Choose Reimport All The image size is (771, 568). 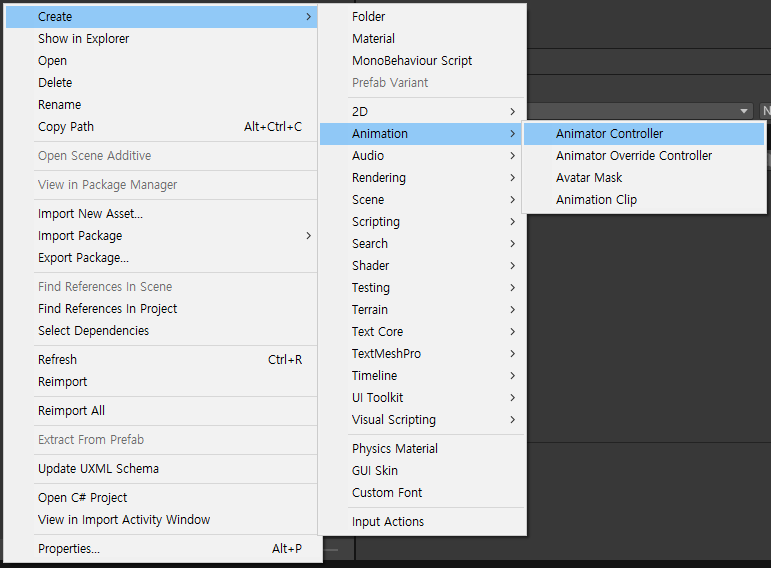pos(161,411)
